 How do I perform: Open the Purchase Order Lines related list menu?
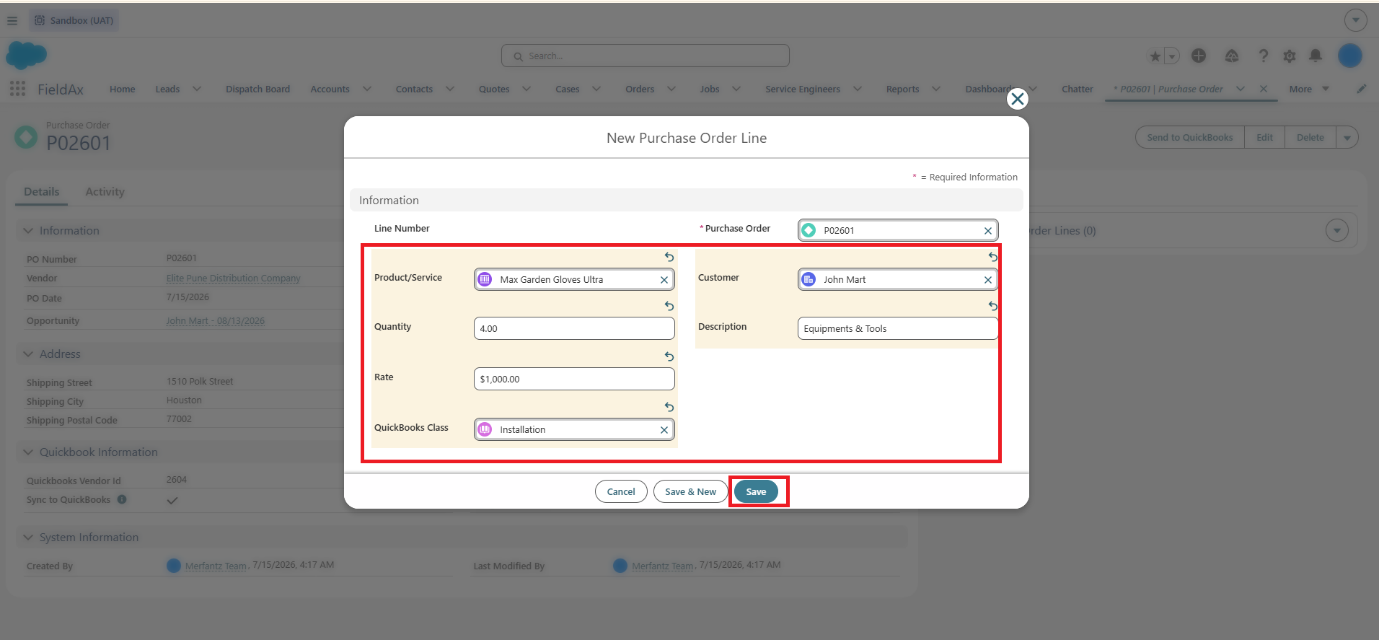1337,231
